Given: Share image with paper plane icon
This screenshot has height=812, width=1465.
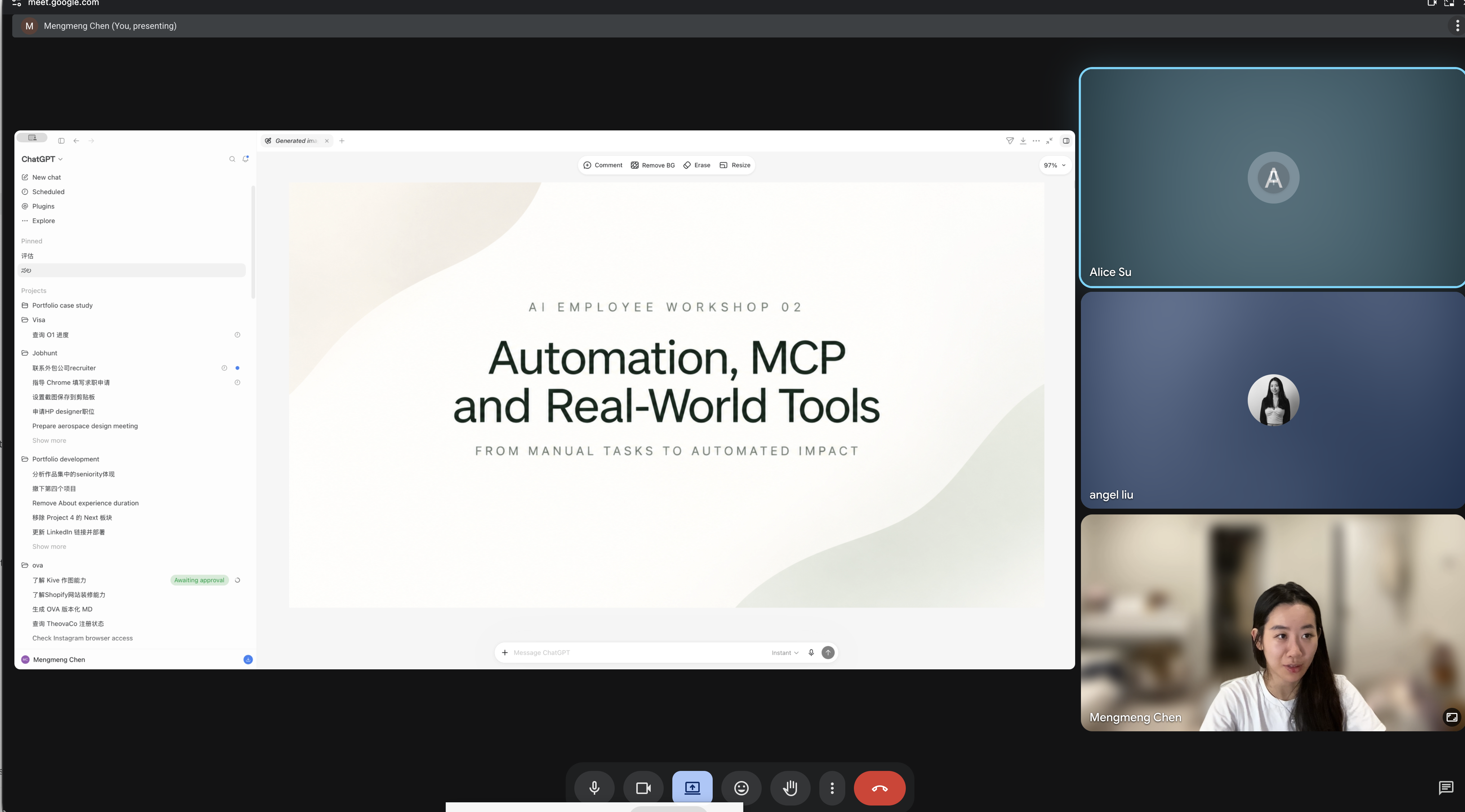Looking at the screenshot, I should tap(1010, 141).
